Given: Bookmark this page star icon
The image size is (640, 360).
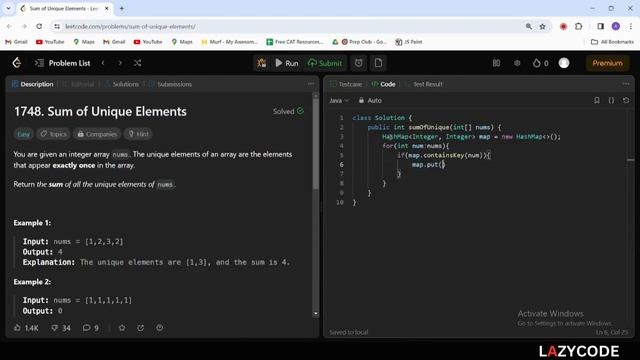Looking at the screenshot, I should (542, 26).
